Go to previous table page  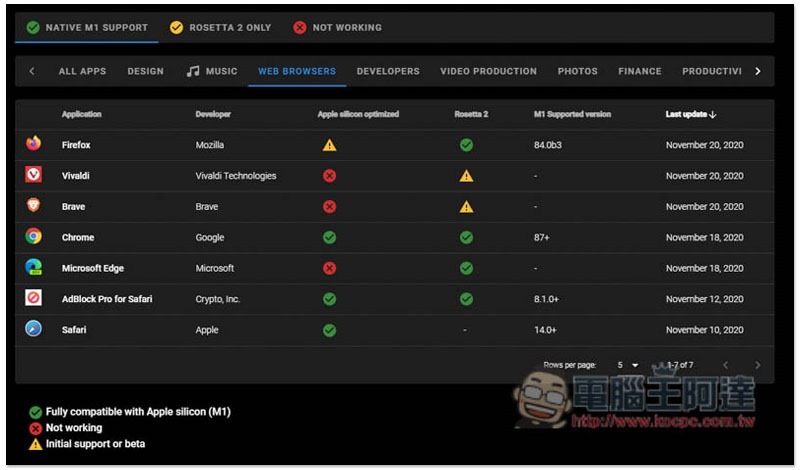click(726, 365)
